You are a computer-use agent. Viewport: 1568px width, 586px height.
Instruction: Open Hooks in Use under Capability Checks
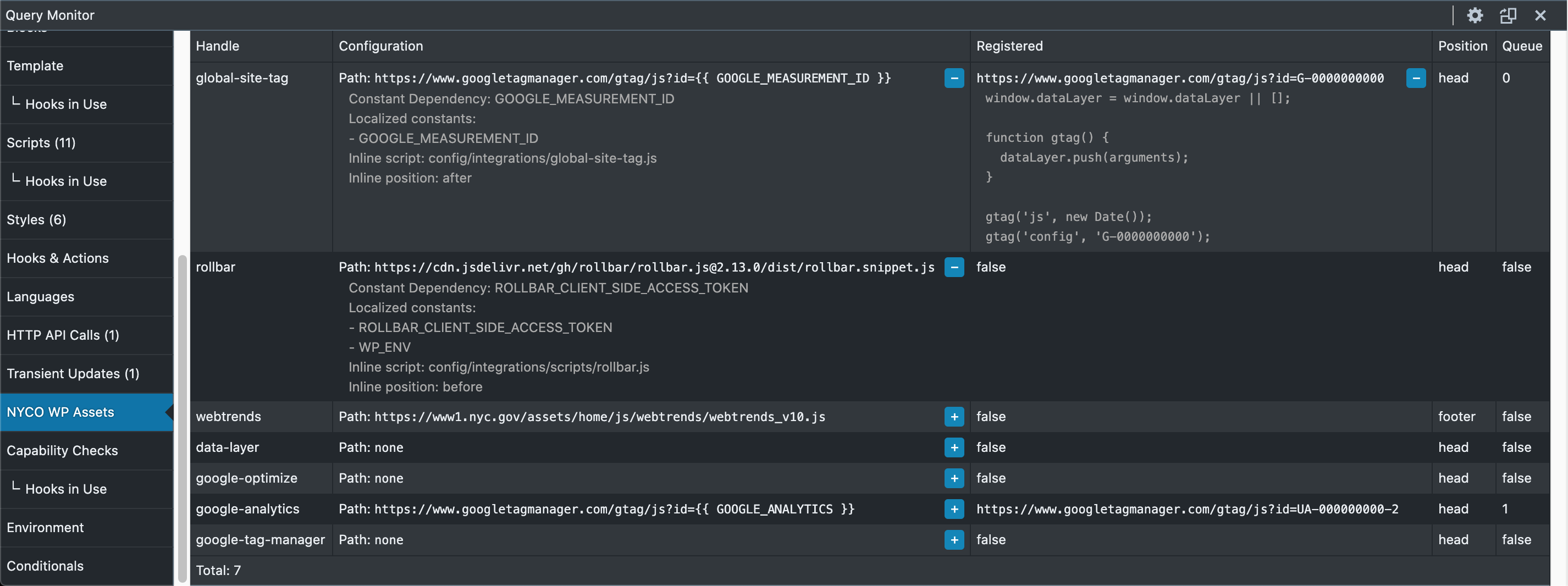coord(86,489)
